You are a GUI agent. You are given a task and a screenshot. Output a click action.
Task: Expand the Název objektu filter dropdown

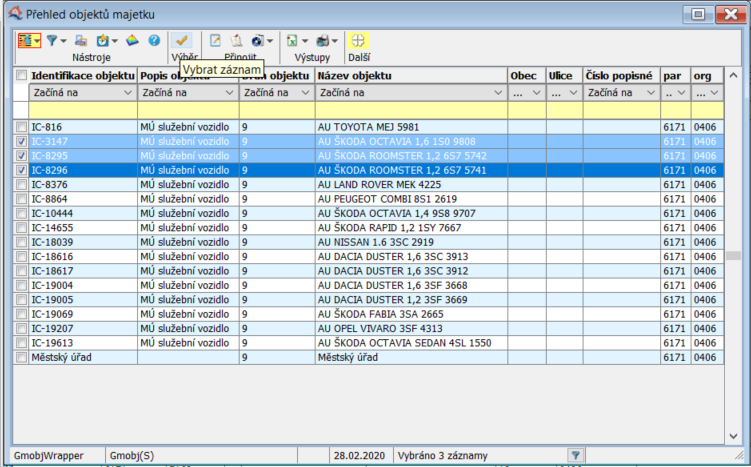[x=497, y=93]
